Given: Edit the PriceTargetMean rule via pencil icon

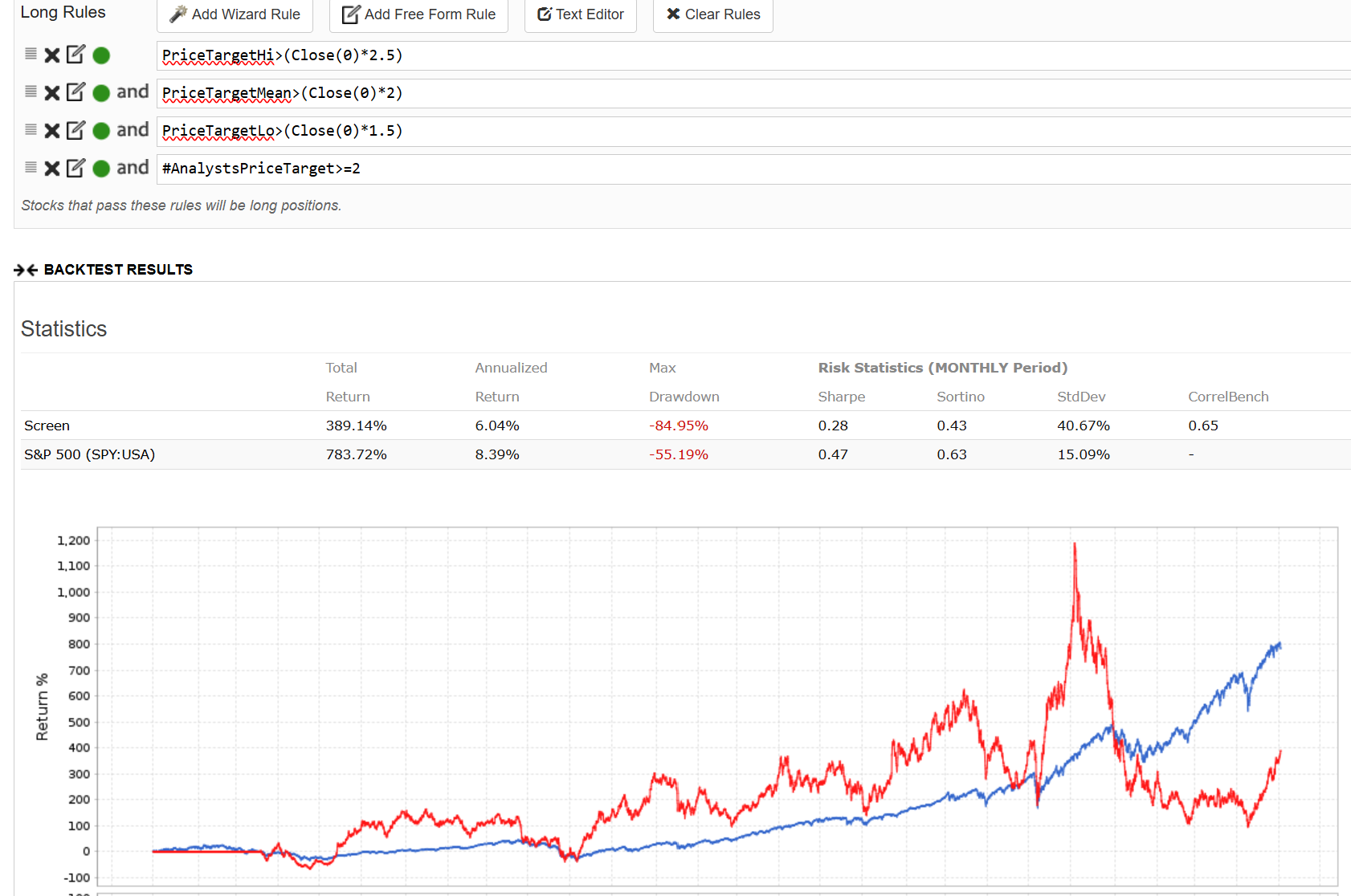Looking at the screenshot, I should [x=76, y=92].
